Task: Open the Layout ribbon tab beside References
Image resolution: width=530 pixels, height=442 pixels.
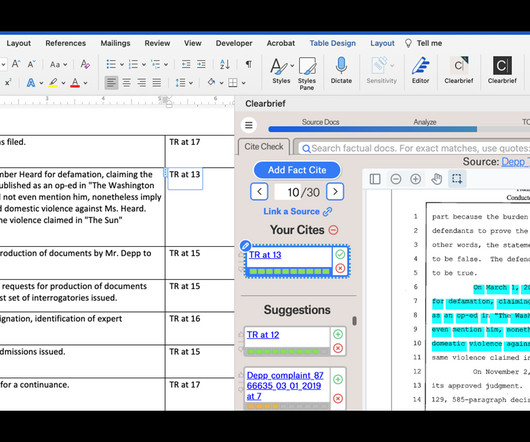Action: click(19, 43)
